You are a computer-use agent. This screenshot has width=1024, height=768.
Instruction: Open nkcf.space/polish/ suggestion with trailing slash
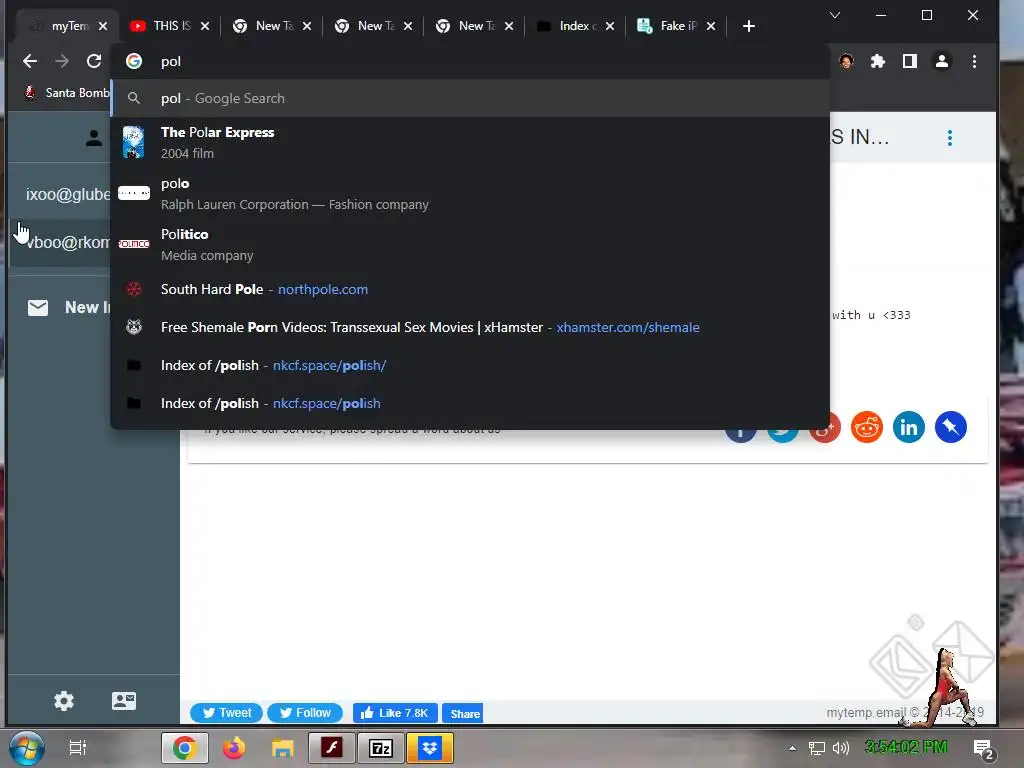tap(470, 365)
